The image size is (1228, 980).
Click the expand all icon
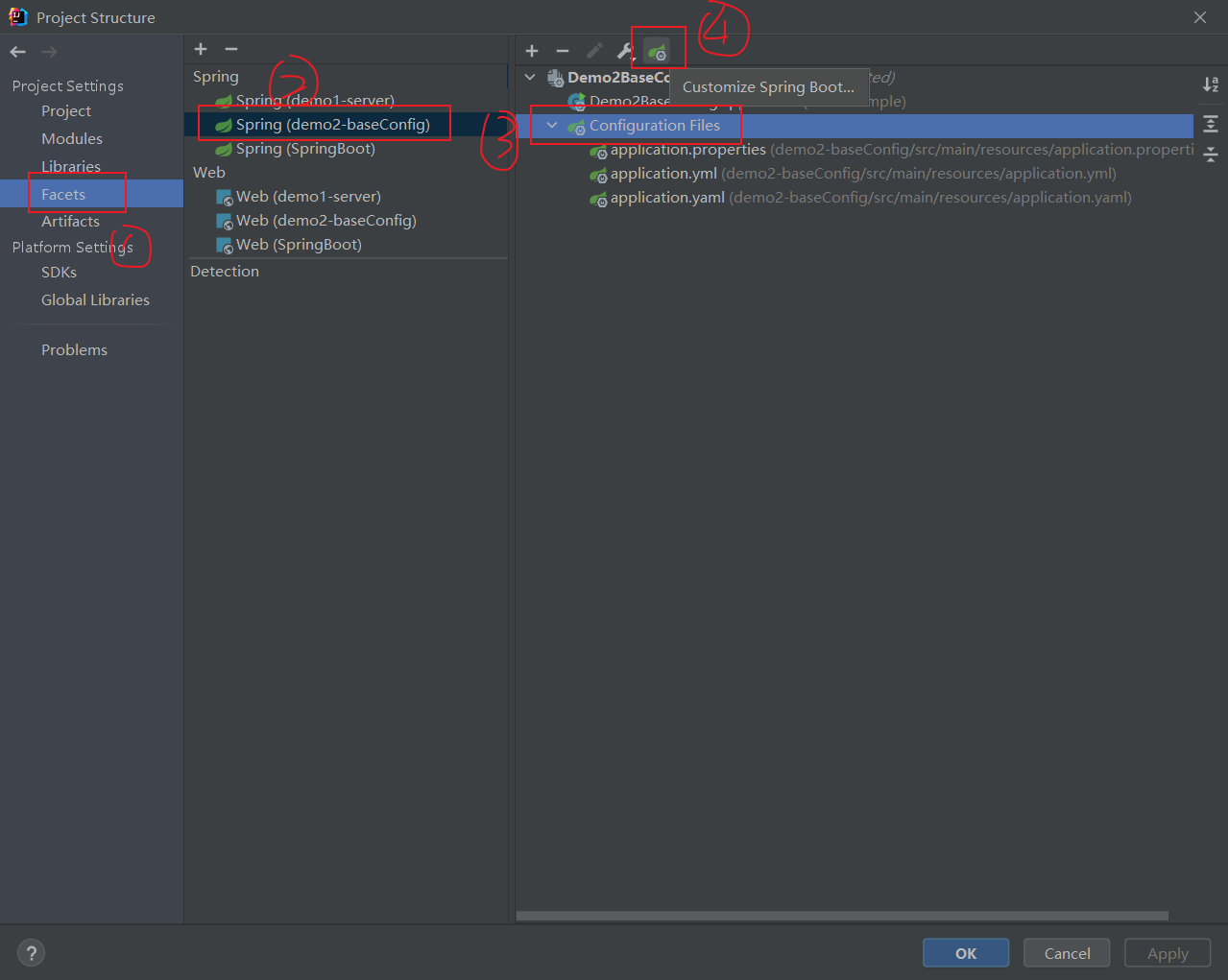click(x=1211, y=124)
